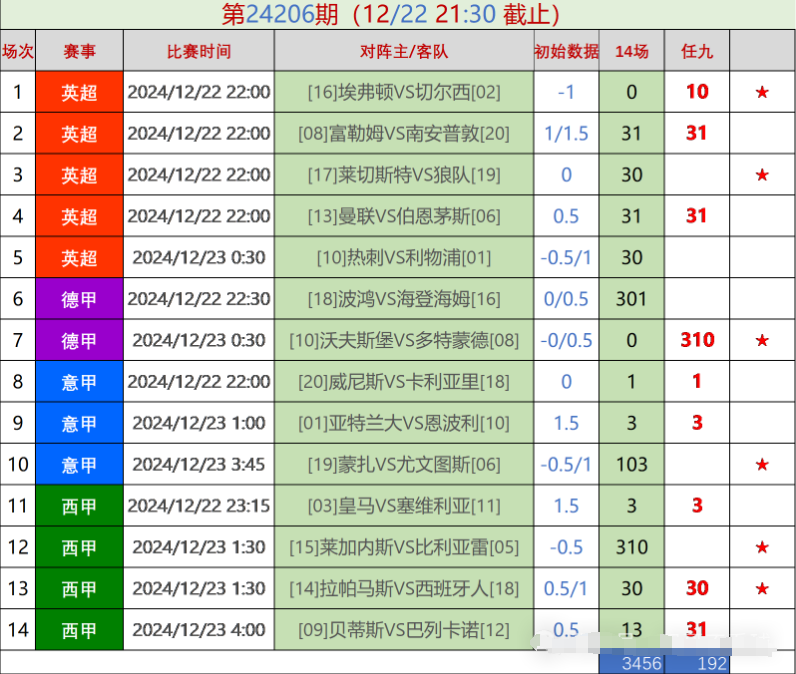Click the 赛事 column header
The height and width of the screenshot is (674, 796).
pyautogui.click(x=79, y=51)
